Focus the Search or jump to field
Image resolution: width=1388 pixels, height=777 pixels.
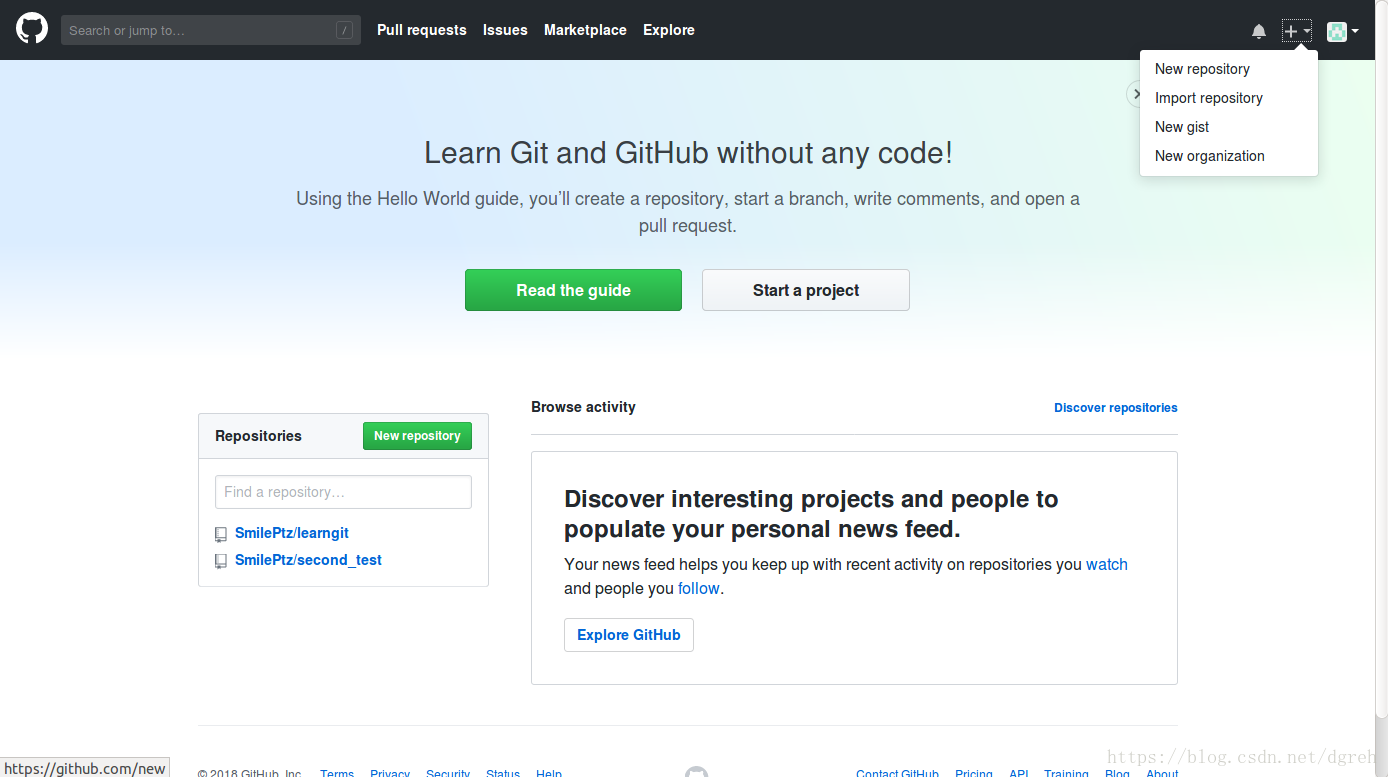click(x=211, y=30)
